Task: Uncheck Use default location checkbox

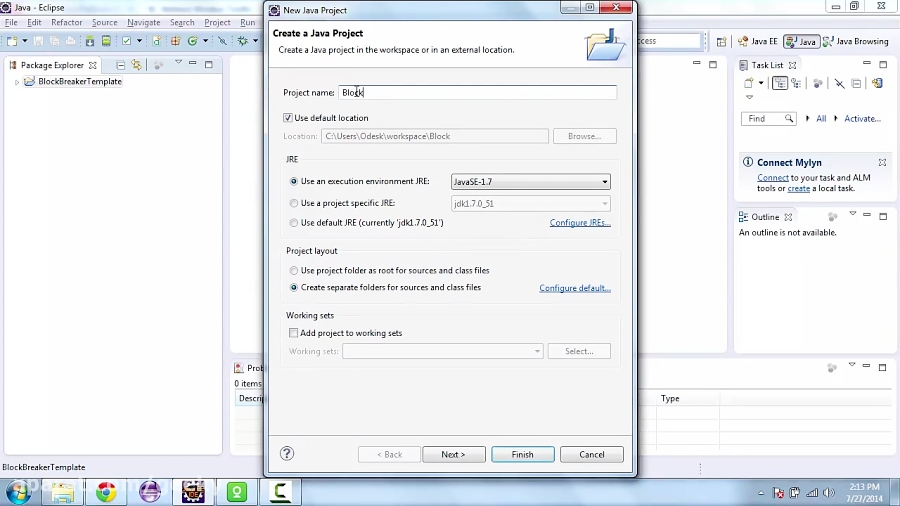Action: (288, 118)
